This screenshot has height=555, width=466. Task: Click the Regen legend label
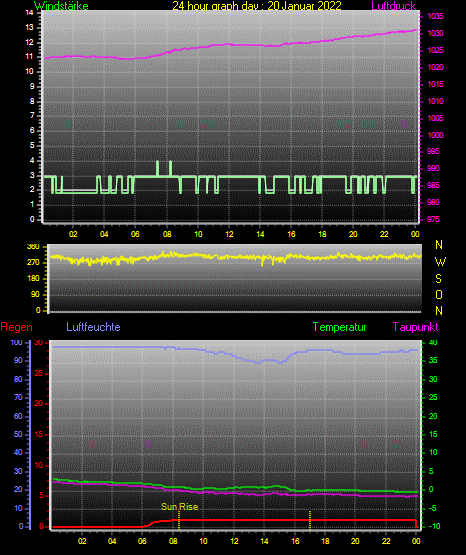pyautogui.click(x=16, y=327)
